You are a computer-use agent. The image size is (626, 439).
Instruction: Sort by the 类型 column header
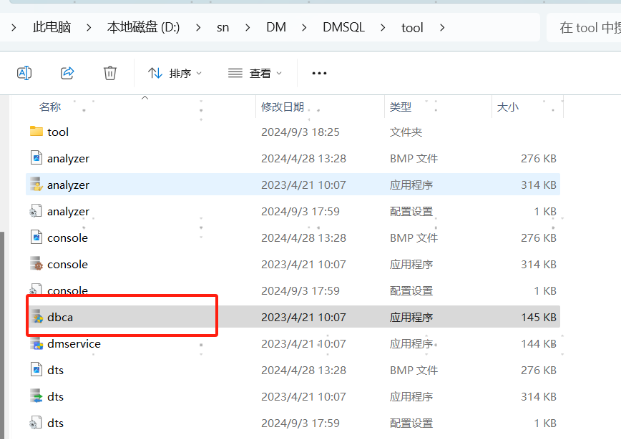point(400,107)
